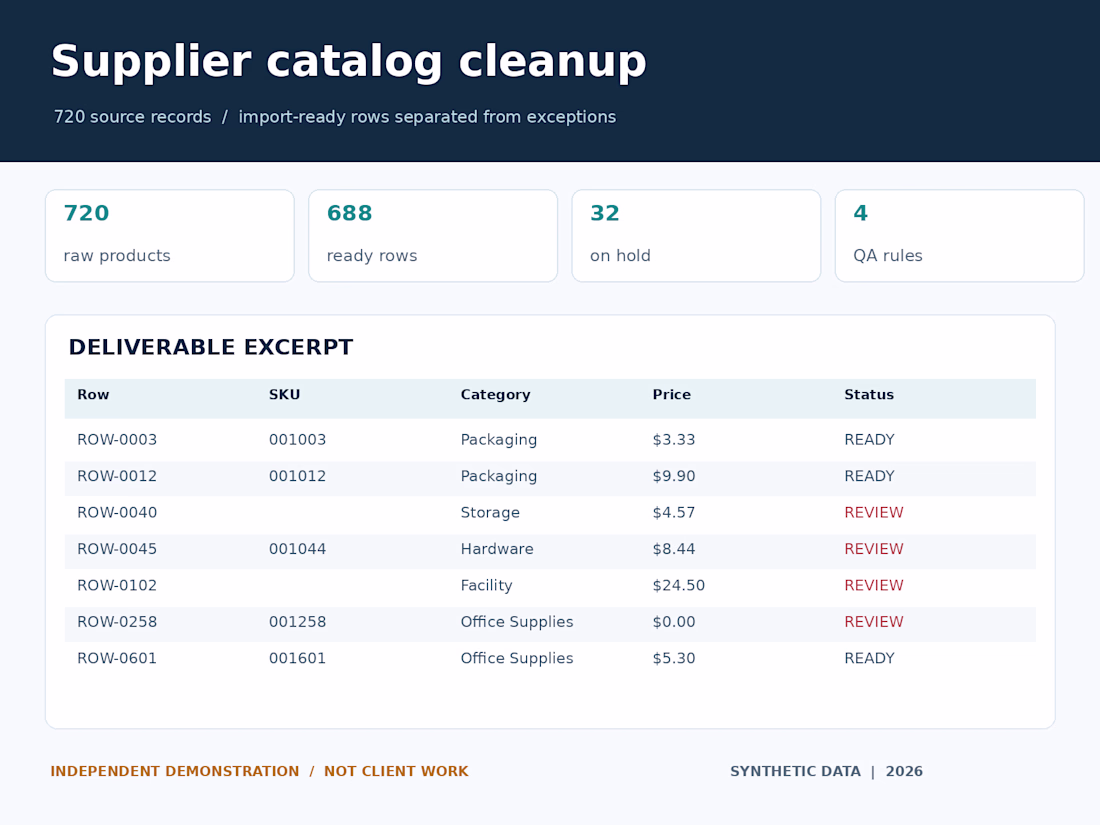Click REVIEW status in the ROW-0045 row
The height and width of the screenshot is (825, 1100).
[873, 549]
